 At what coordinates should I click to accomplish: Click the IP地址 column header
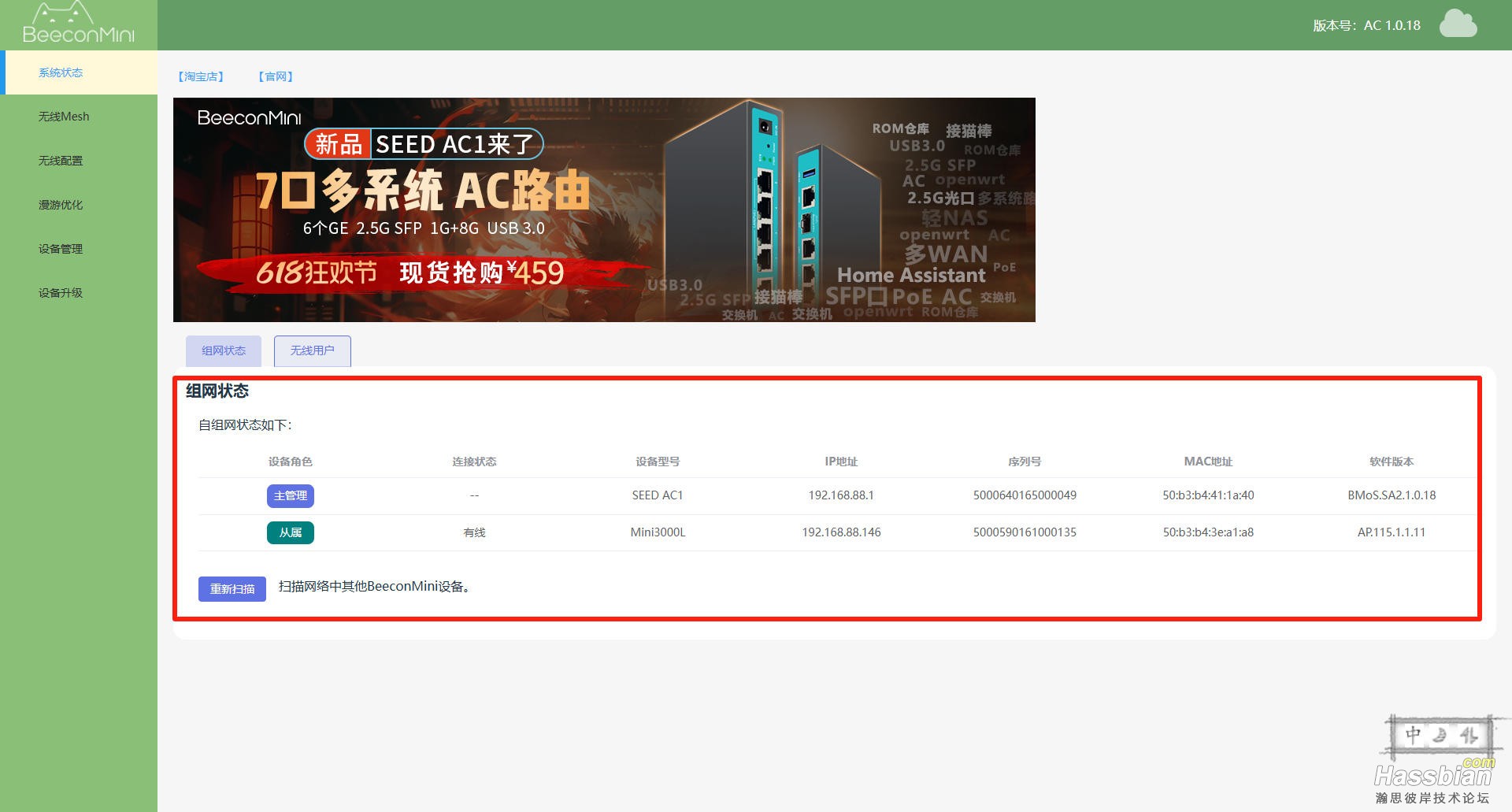point(841,462)
